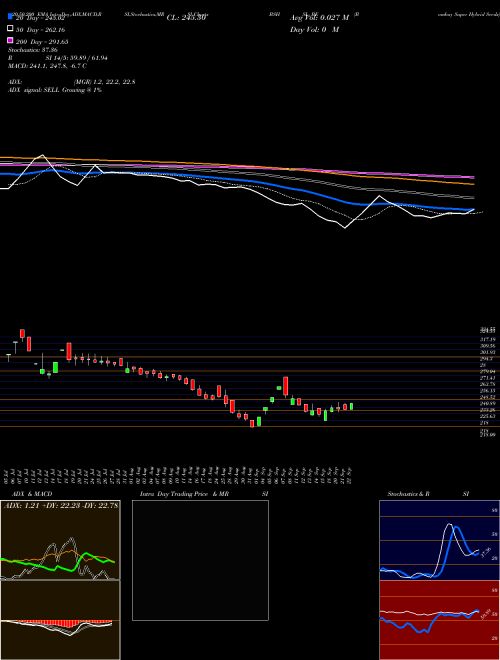Click the 309.56 price axis label
Image resolution: width=500 pixels, height=660 pixels.
tap(489, 346)
